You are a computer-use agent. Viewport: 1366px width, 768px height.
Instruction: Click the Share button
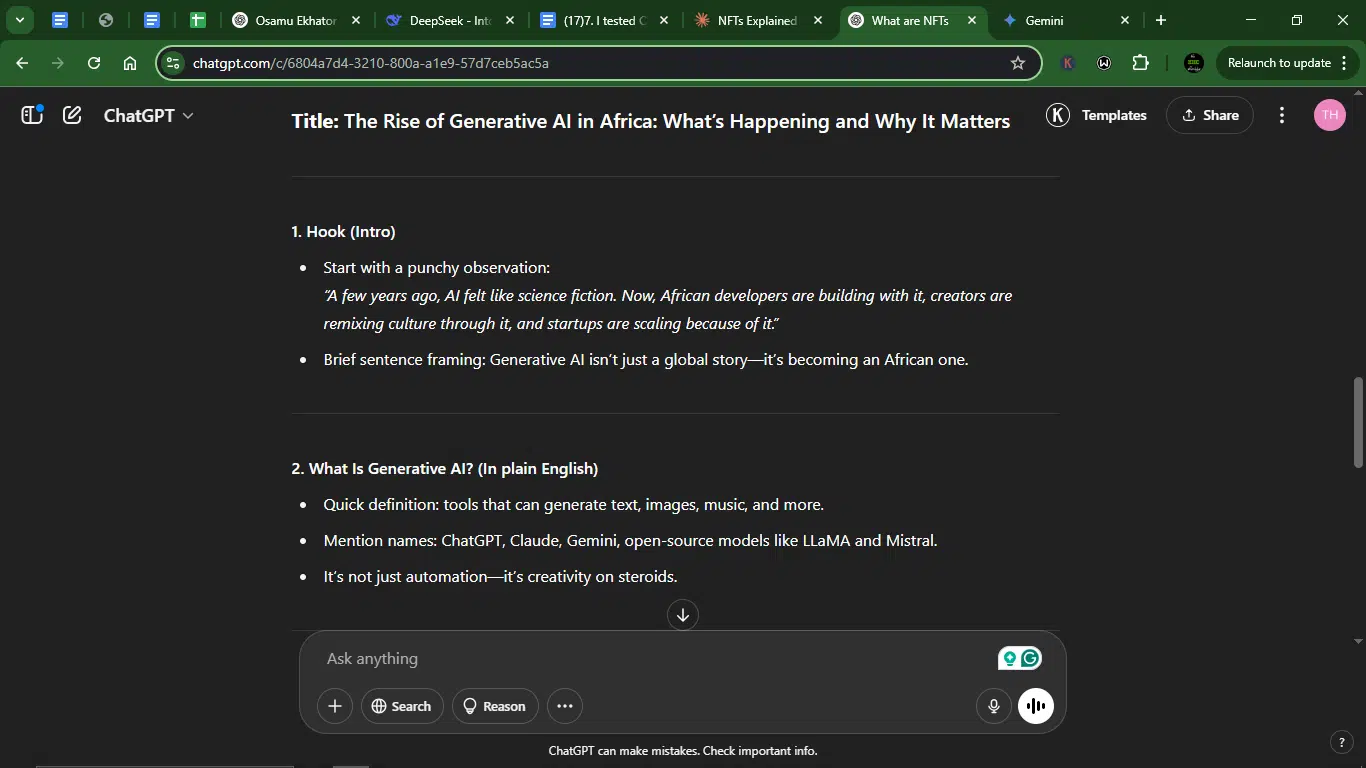pos(1210,115)
